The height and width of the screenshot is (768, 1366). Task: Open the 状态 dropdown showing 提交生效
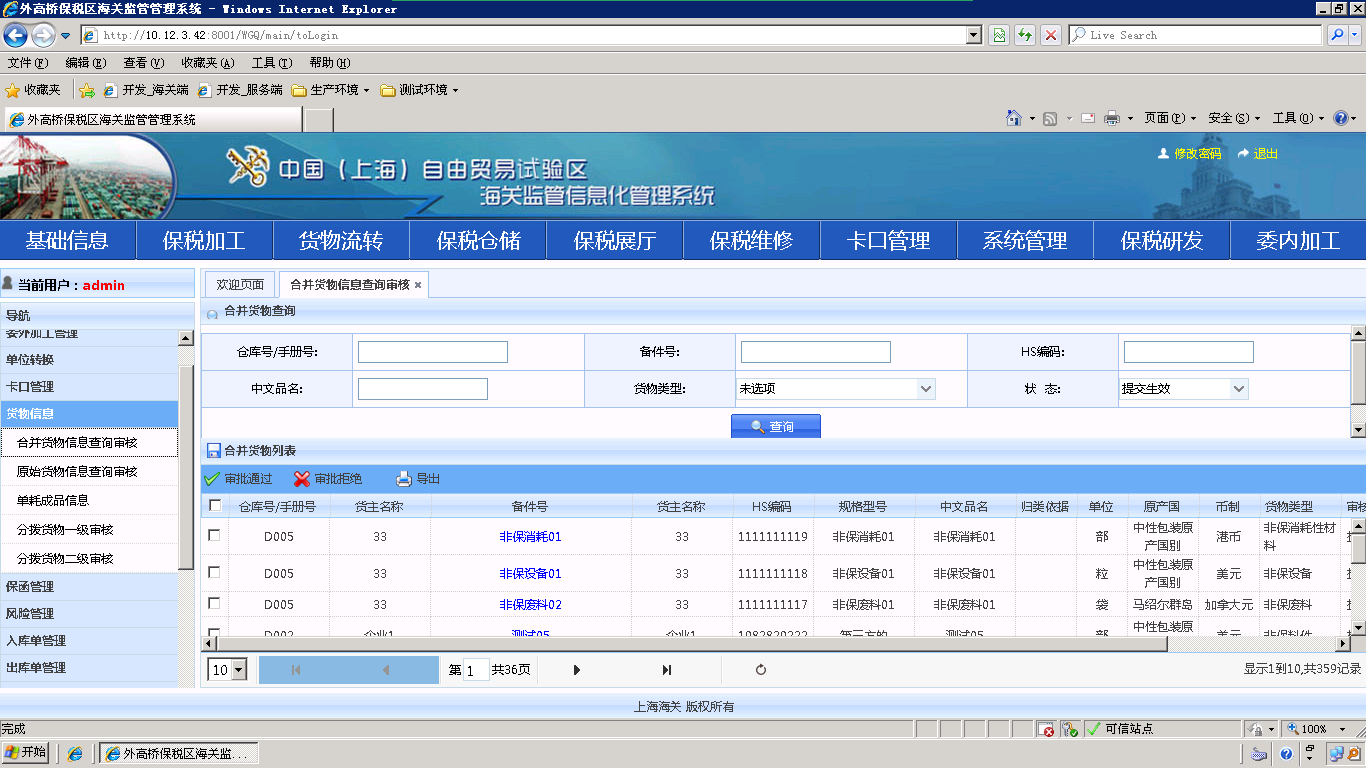coord(1239,389)
